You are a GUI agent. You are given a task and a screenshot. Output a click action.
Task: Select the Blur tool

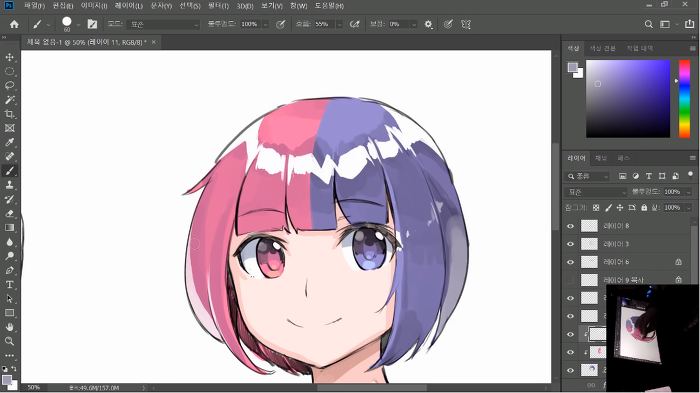pos(9,242)
